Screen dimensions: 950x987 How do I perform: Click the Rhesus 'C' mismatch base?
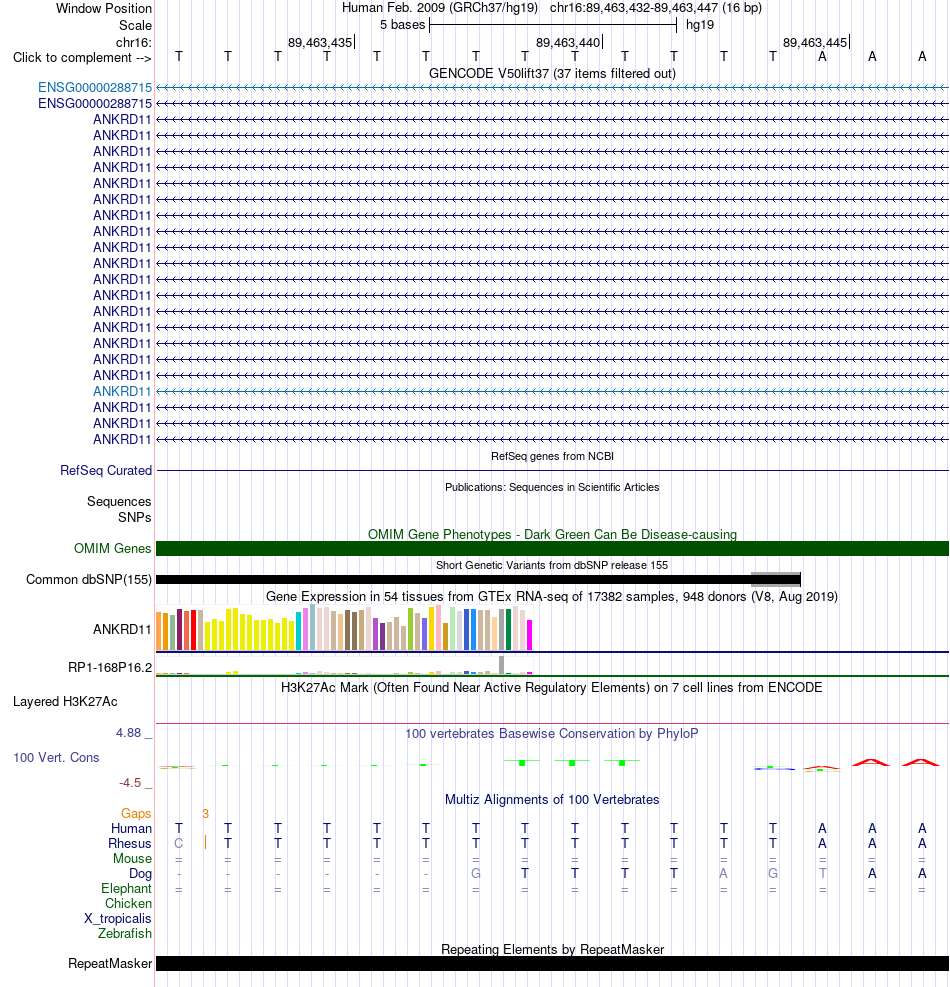click(179, 843)
